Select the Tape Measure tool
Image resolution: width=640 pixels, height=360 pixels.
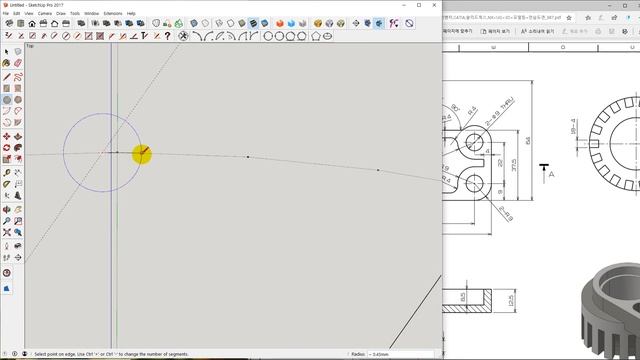coord(7,173)
